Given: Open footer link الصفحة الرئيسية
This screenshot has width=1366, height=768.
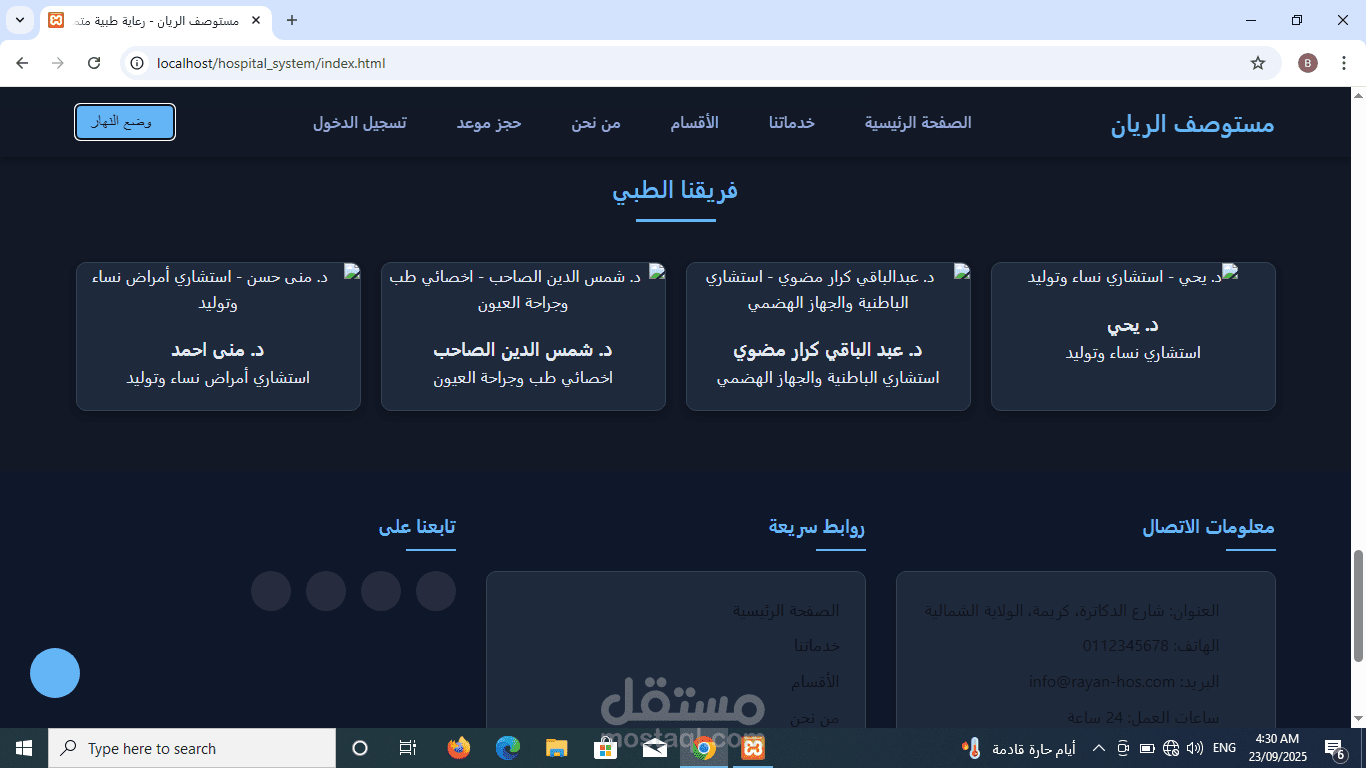Looking at the screenshot, I should (x=786, y=610).
